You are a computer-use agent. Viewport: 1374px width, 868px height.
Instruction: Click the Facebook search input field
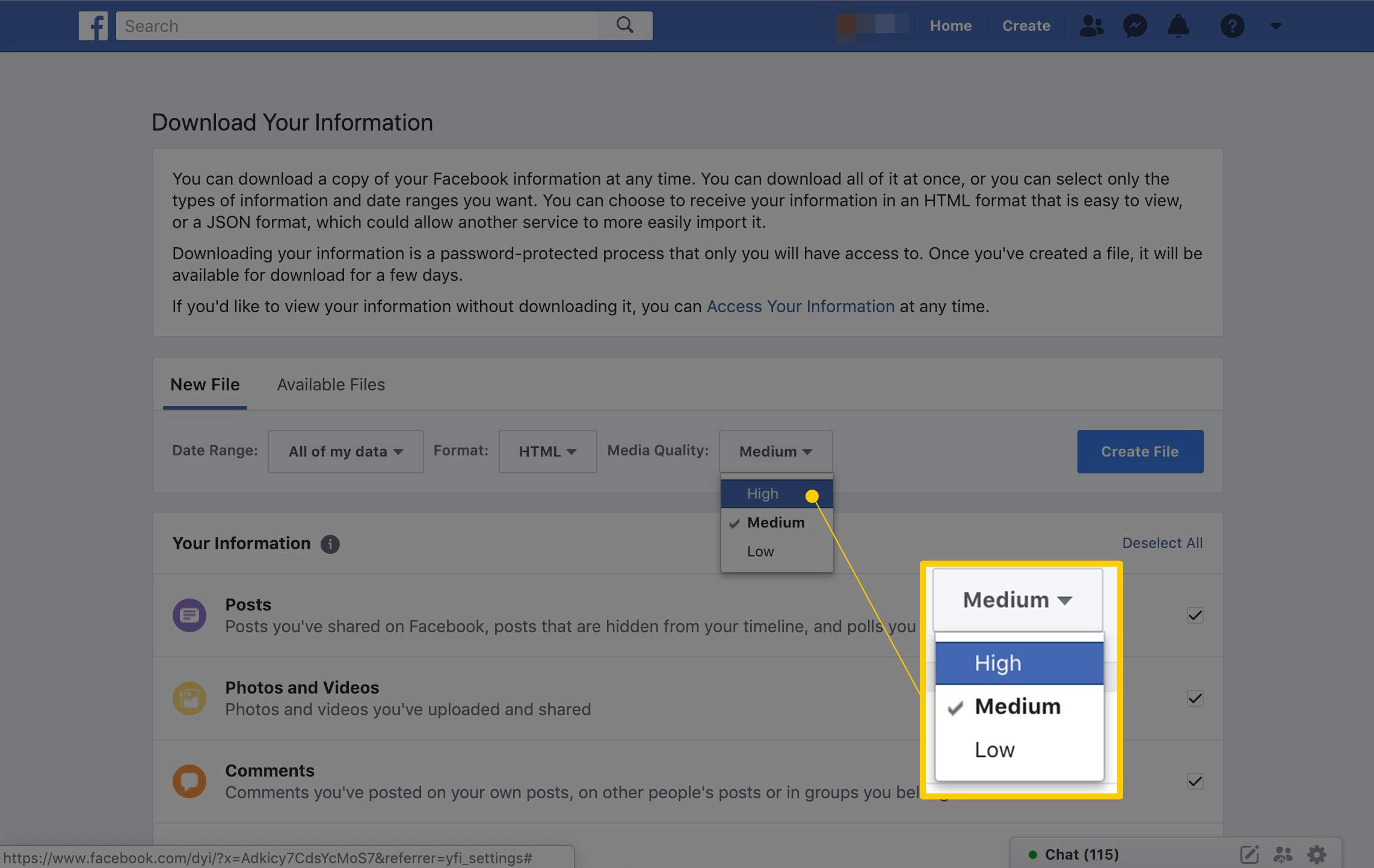point(384,25)
